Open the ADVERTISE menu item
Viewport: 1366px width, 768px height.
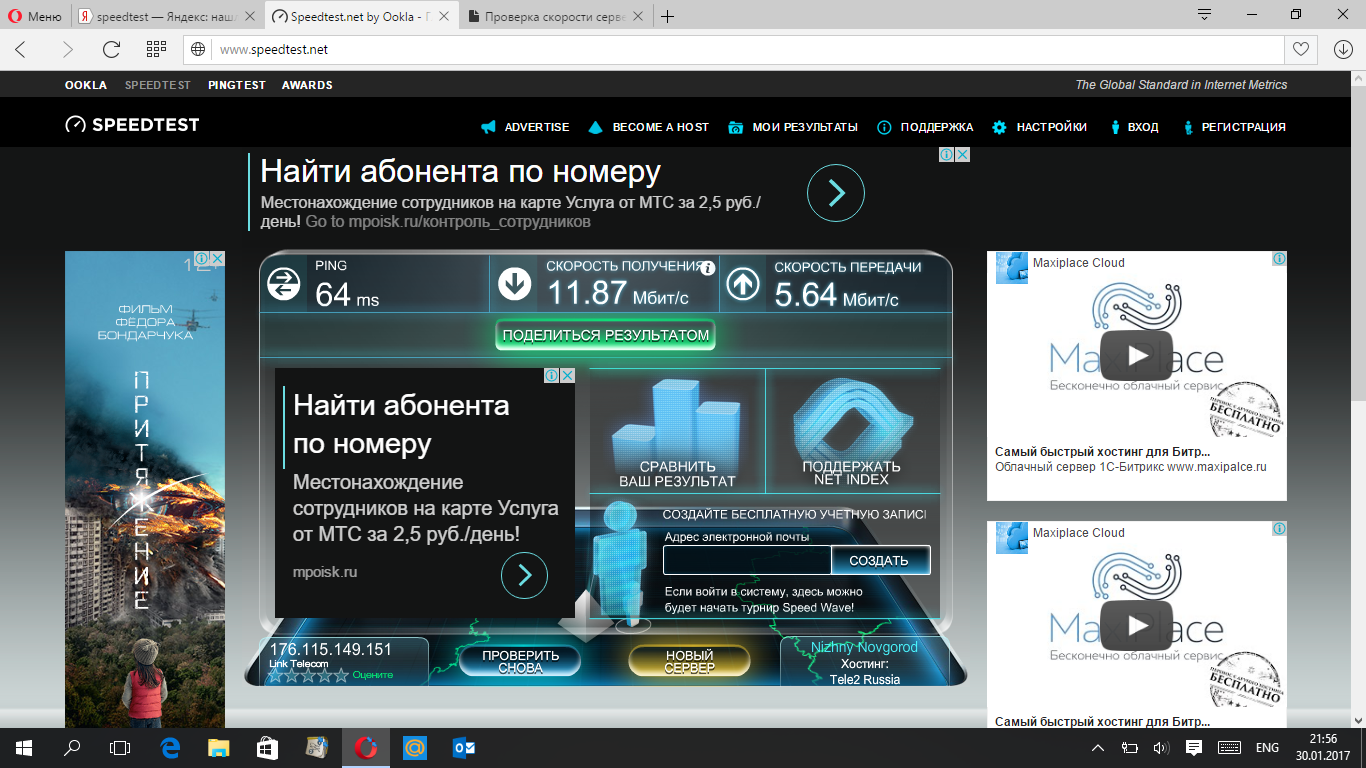[x=525, y=127]
